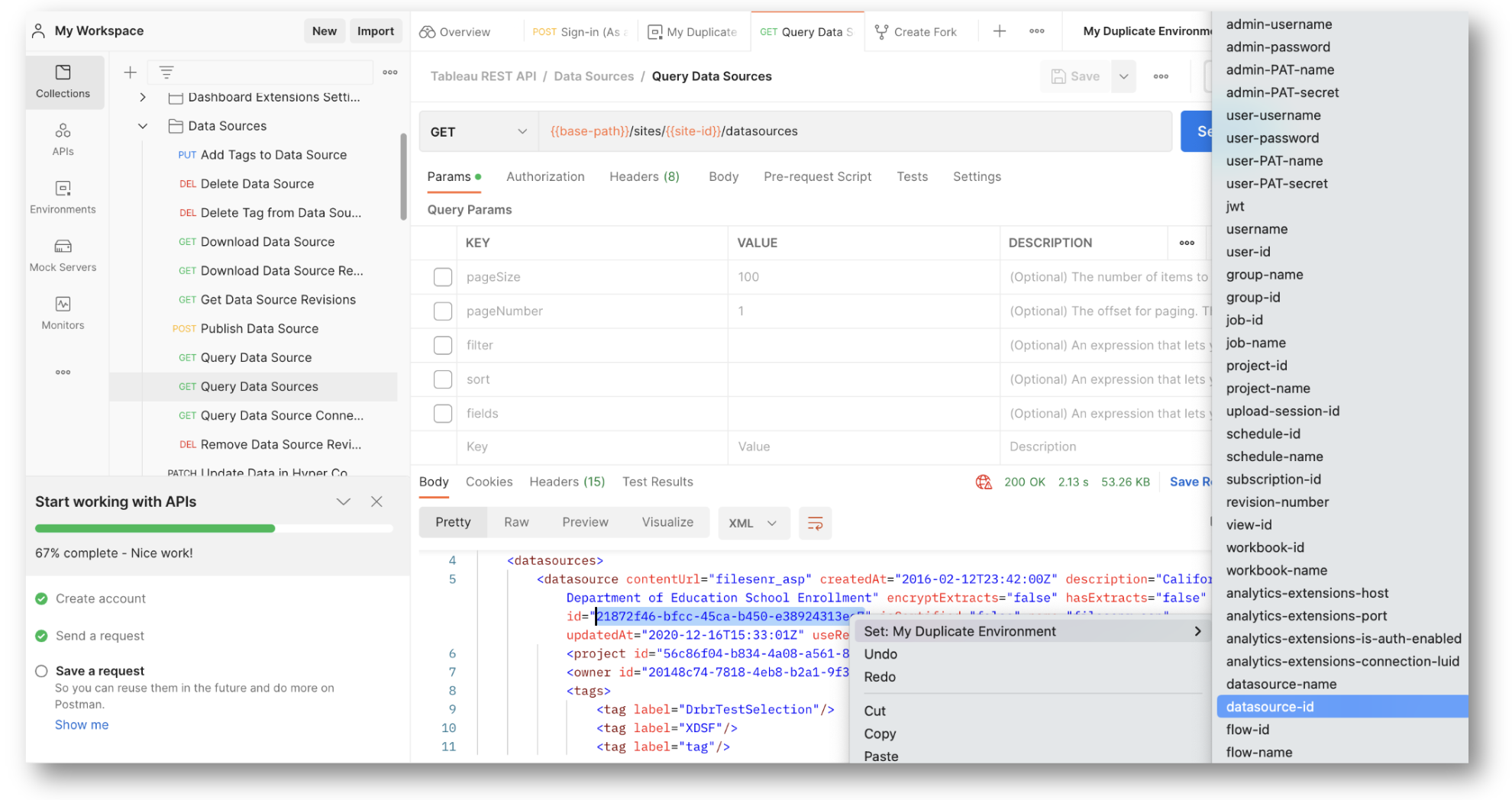Click the Save Response link

point(1190,482)
